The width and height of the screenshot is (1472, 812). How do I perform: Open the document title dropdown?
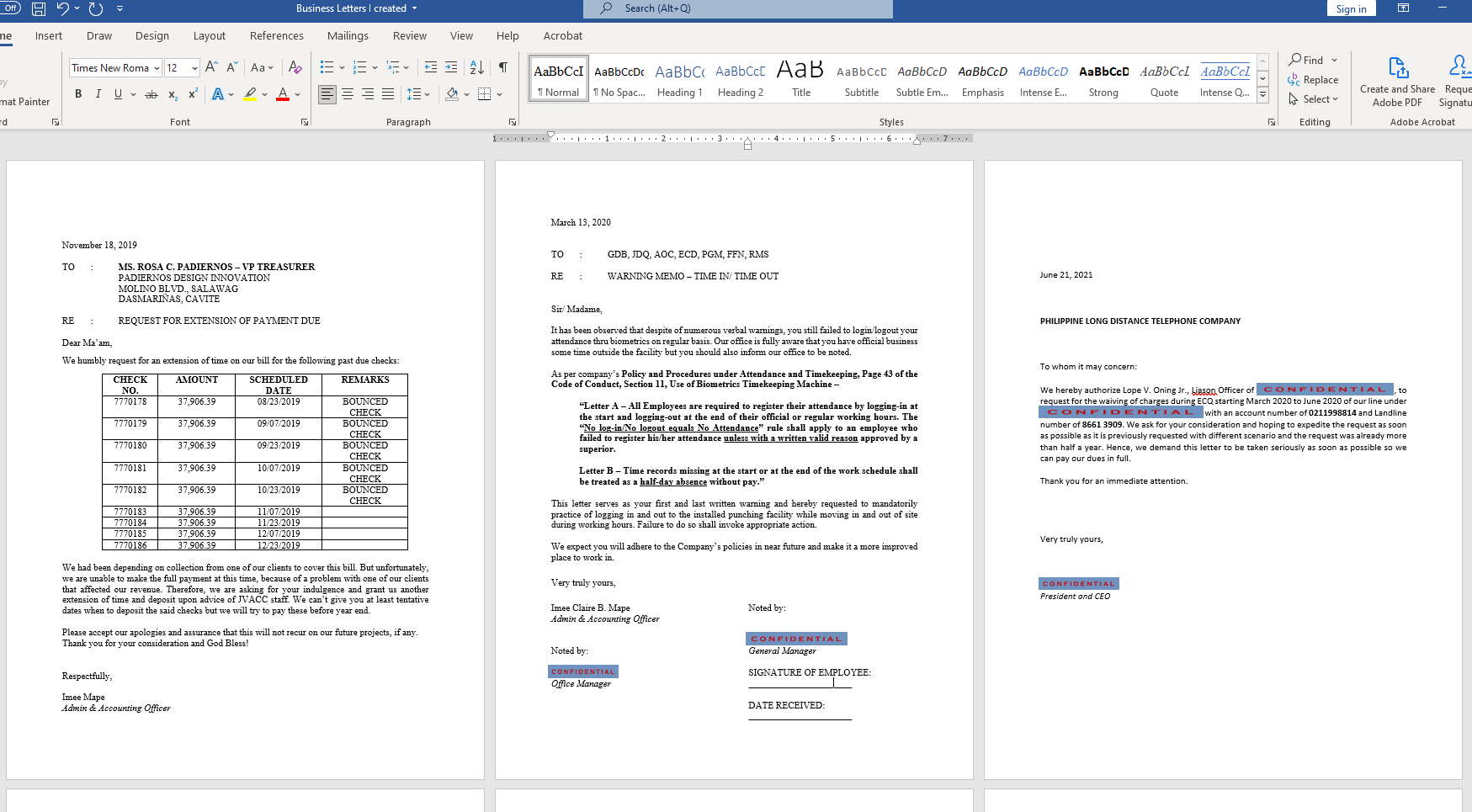(414, 8)
